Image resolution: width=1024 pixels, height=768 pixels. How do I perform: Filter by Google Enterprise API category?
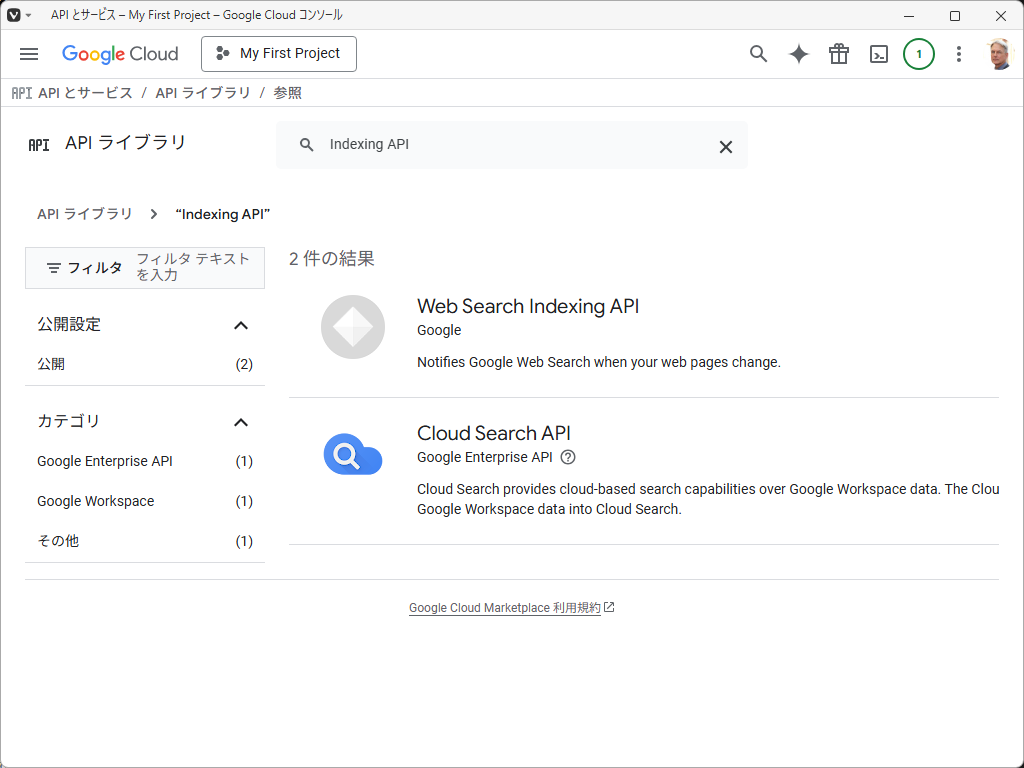103,461
